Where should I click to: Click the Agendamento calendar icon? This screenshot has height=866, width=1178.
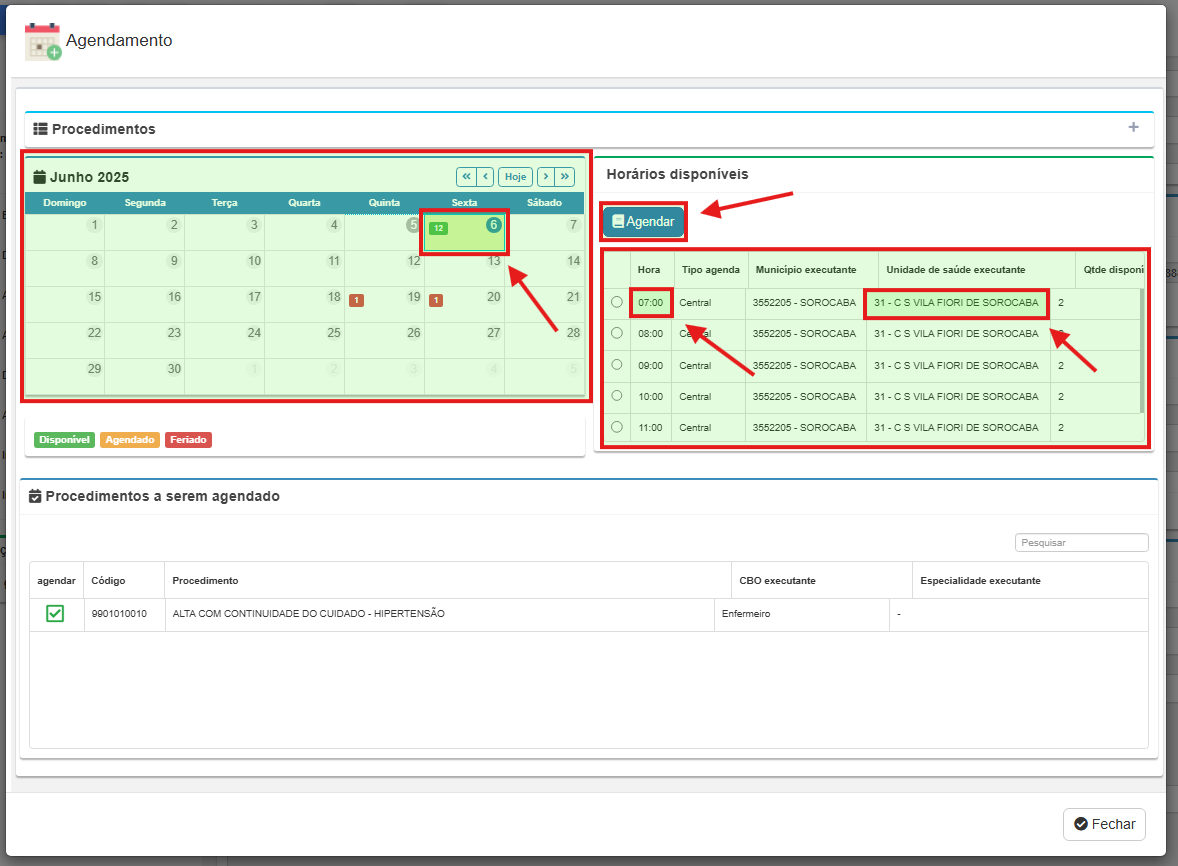[x=42, y=42]
